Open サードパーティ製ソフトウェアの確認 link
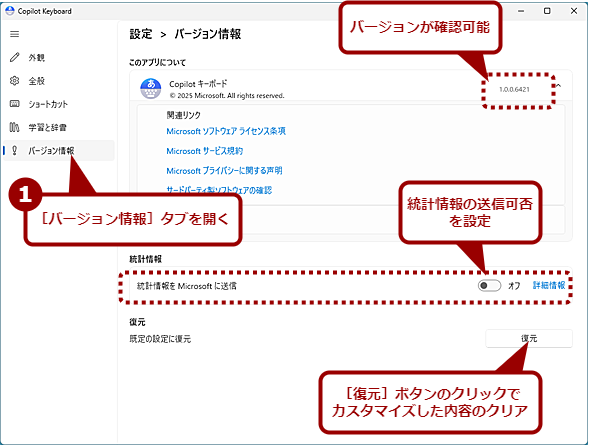Image resolution: width=589 pixels, height=446 pixels. (x=219, y=190)
